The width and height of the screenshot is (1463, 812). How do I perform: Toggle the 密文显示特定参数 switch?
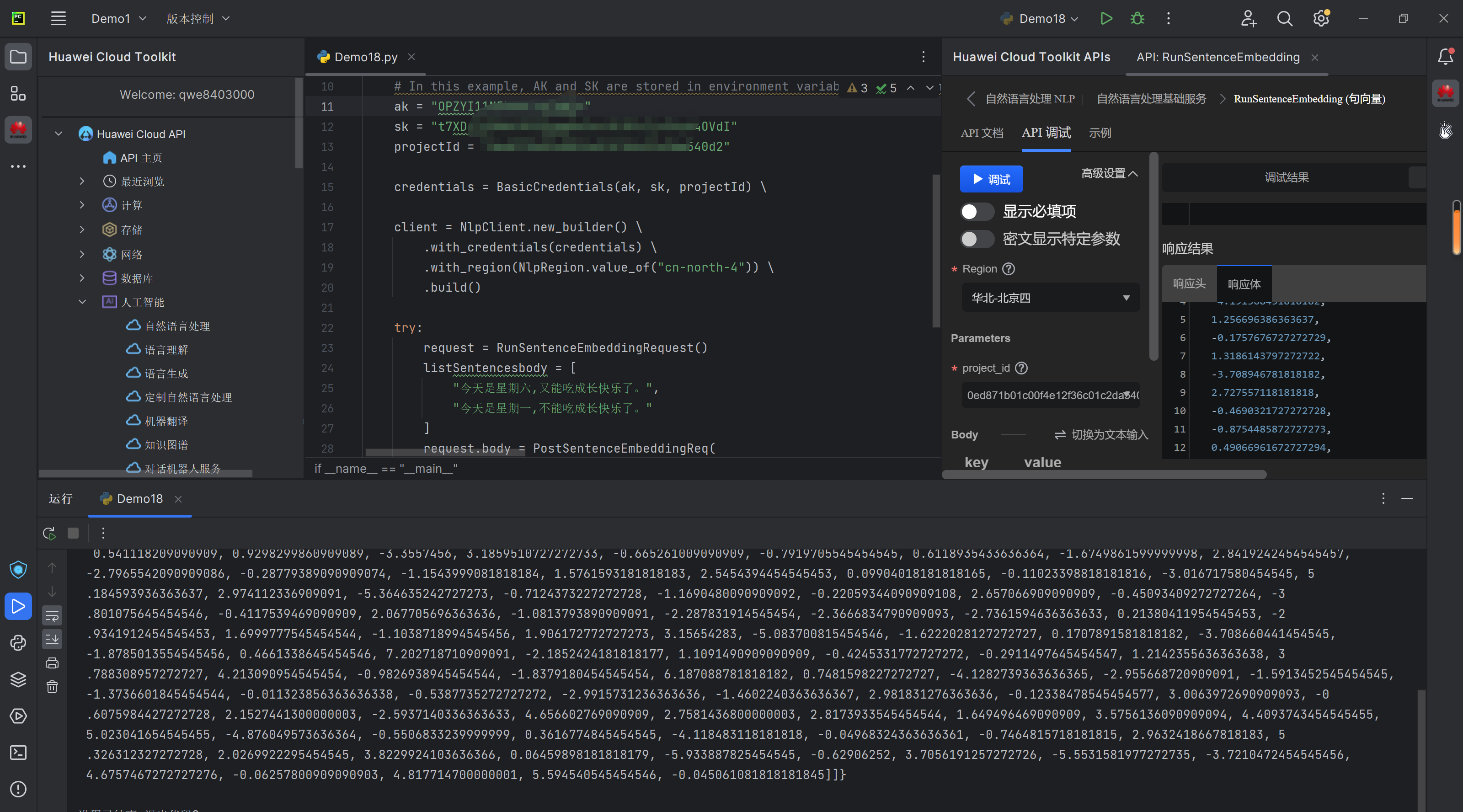point(976,239)
